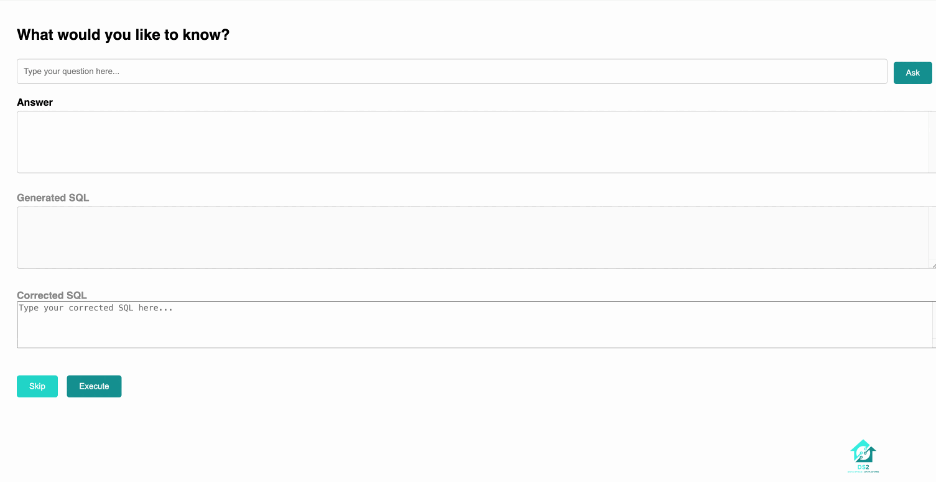
Task: Click the DS2 wordmark below the logo
Action: [862, 466]
